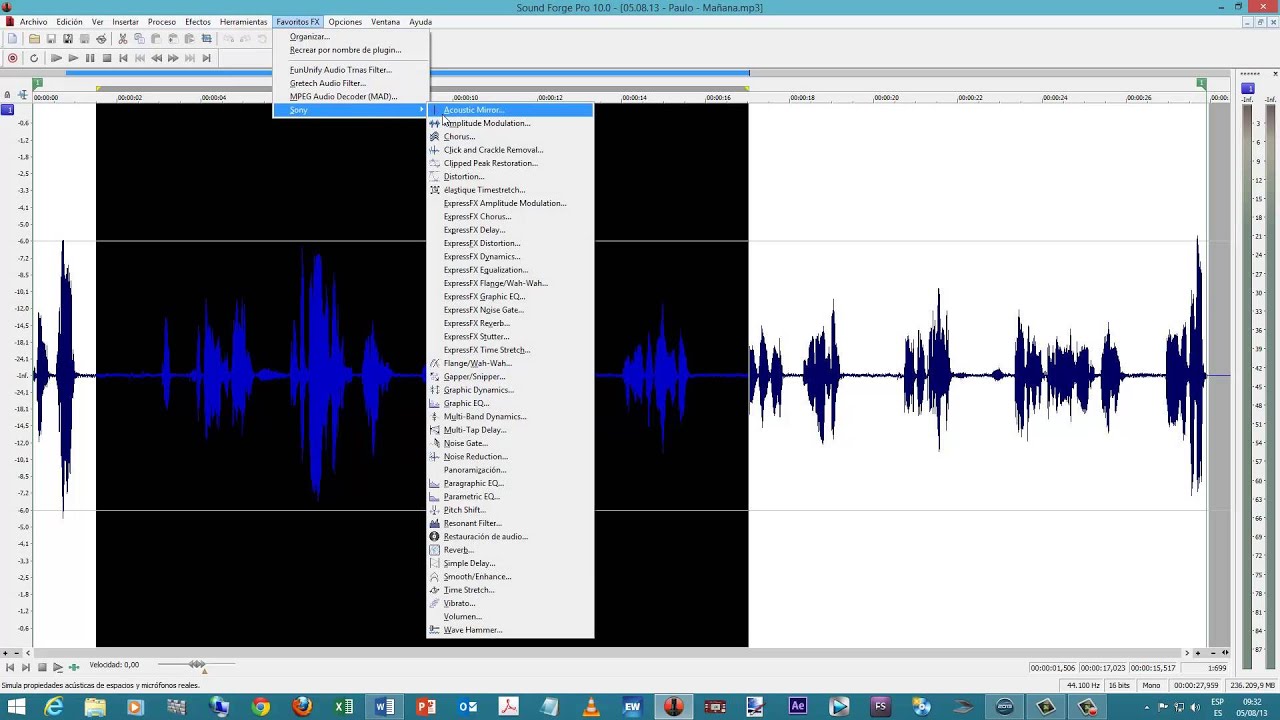Click Play All button in transport

pyautogui.click(x=56, y=58)
